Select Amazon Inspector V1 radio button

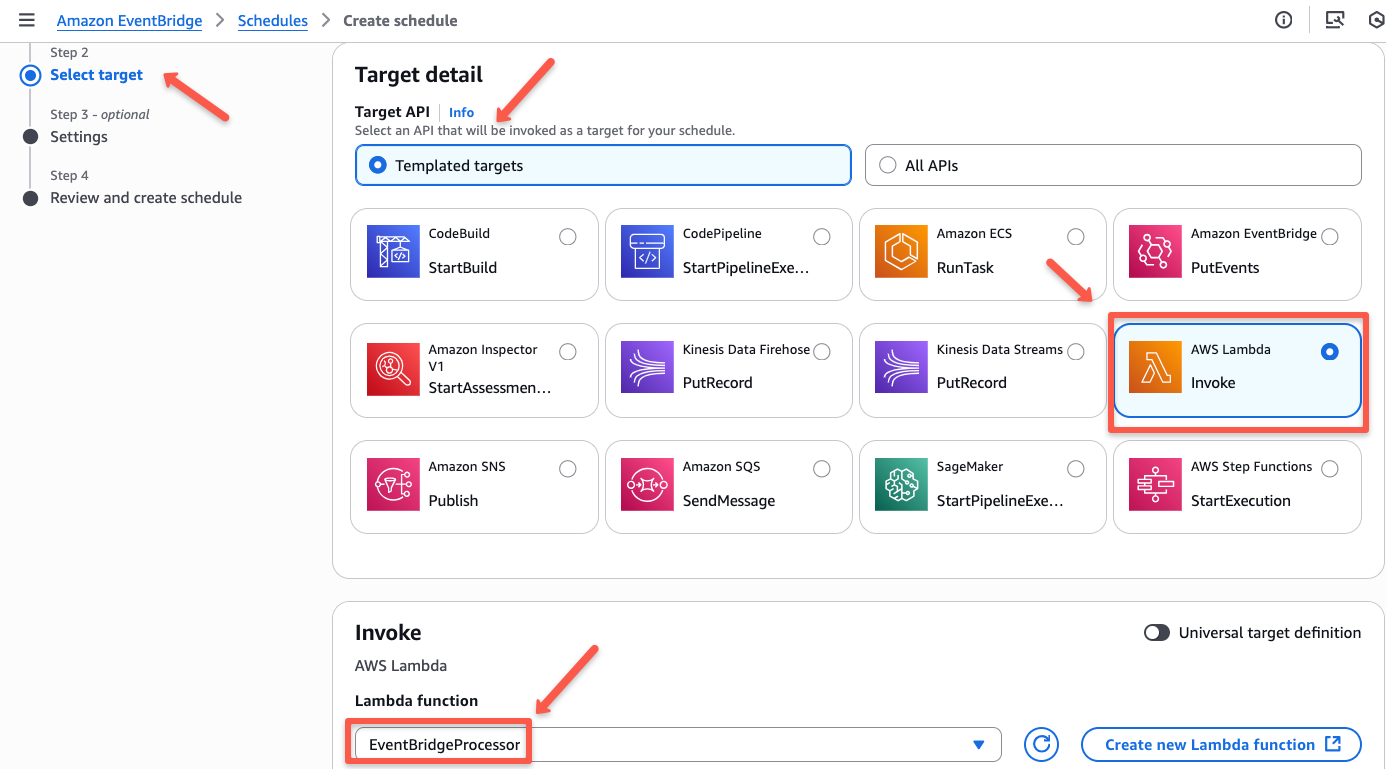[x=568, y=352]
